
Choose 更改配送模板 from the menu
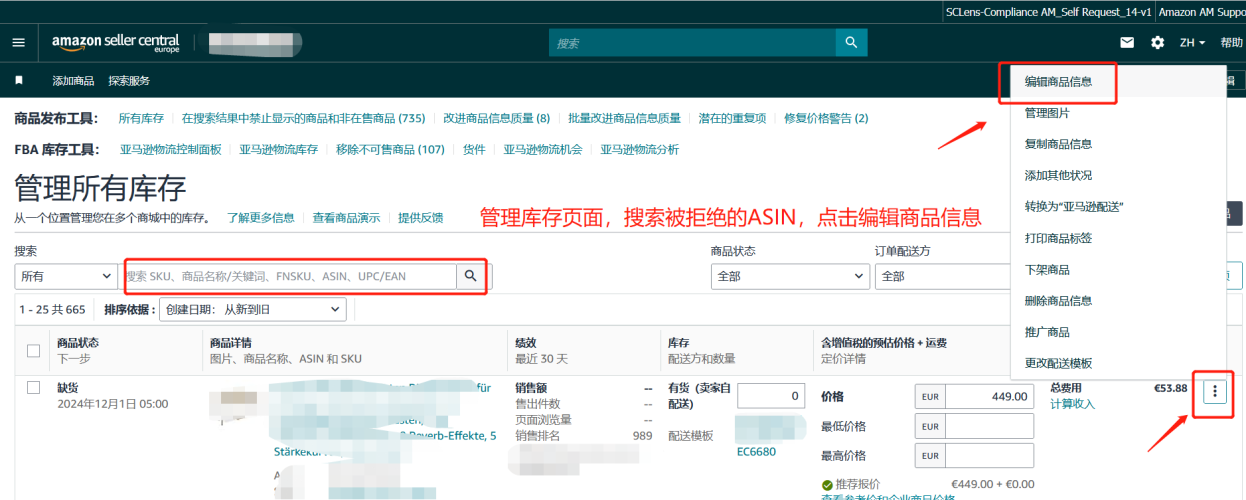1058,363
